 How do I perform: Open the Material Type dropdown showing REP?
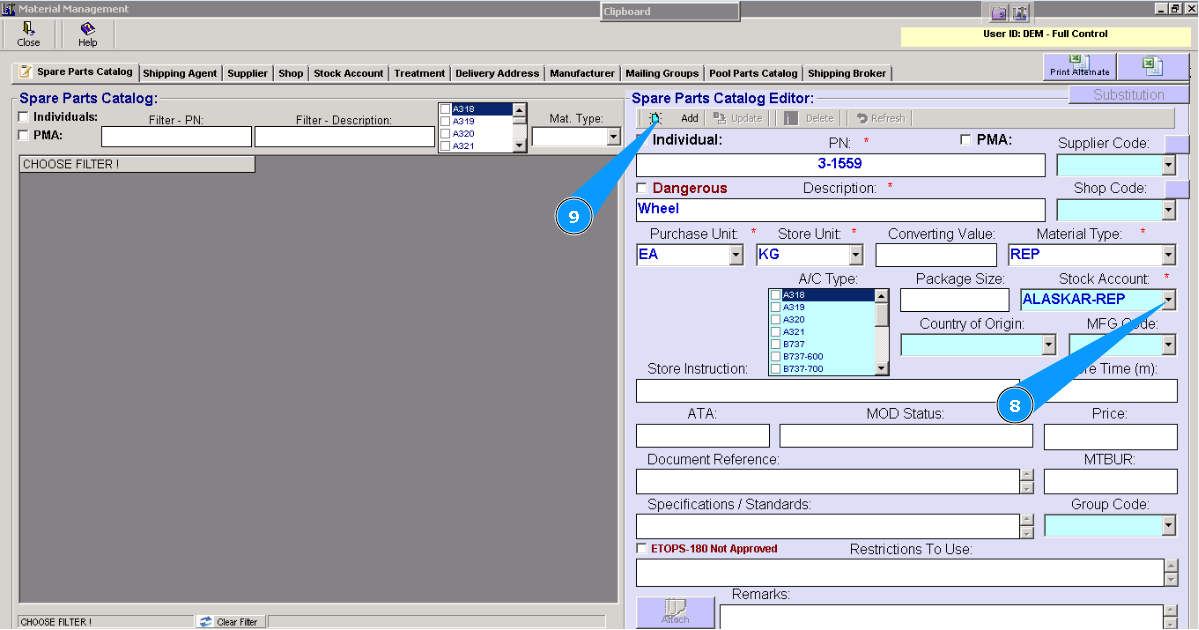pyautogui.click(x=1168, y=255)
